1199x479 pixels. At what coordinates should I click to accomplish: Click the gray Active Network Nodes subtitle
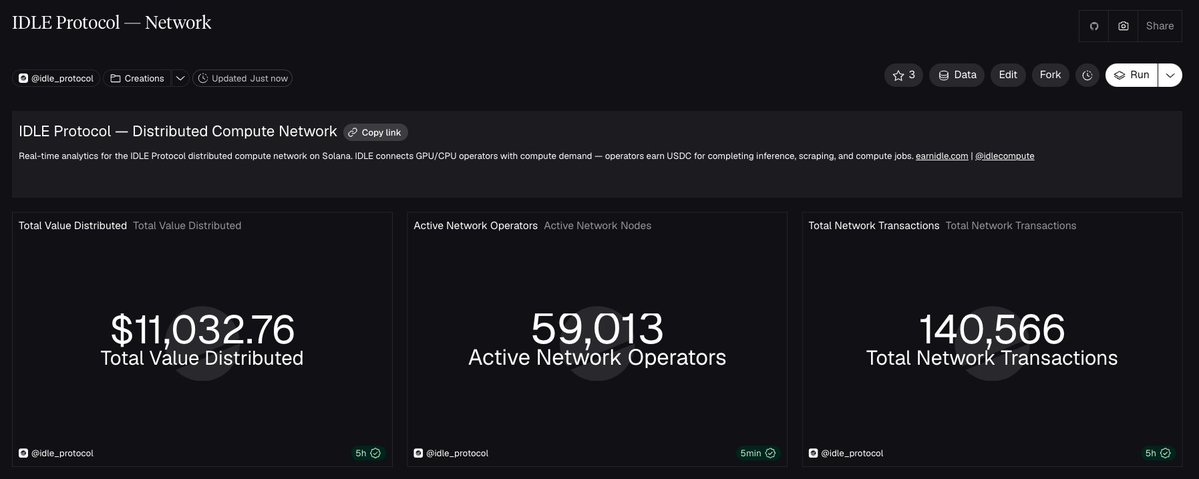coord(597,226)
